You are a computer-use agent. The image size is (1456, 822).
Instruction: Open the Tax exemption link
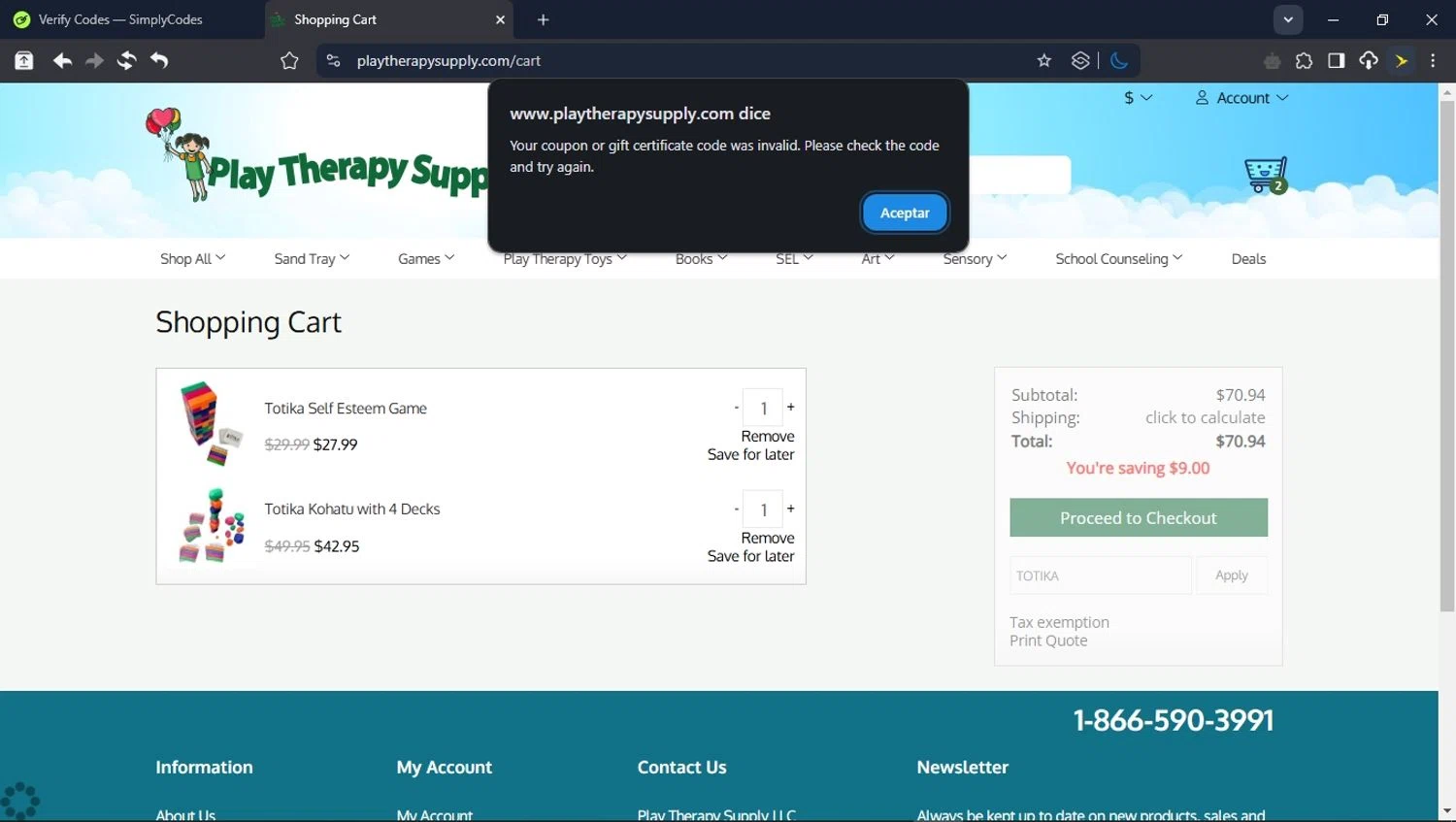[1059, 622]
